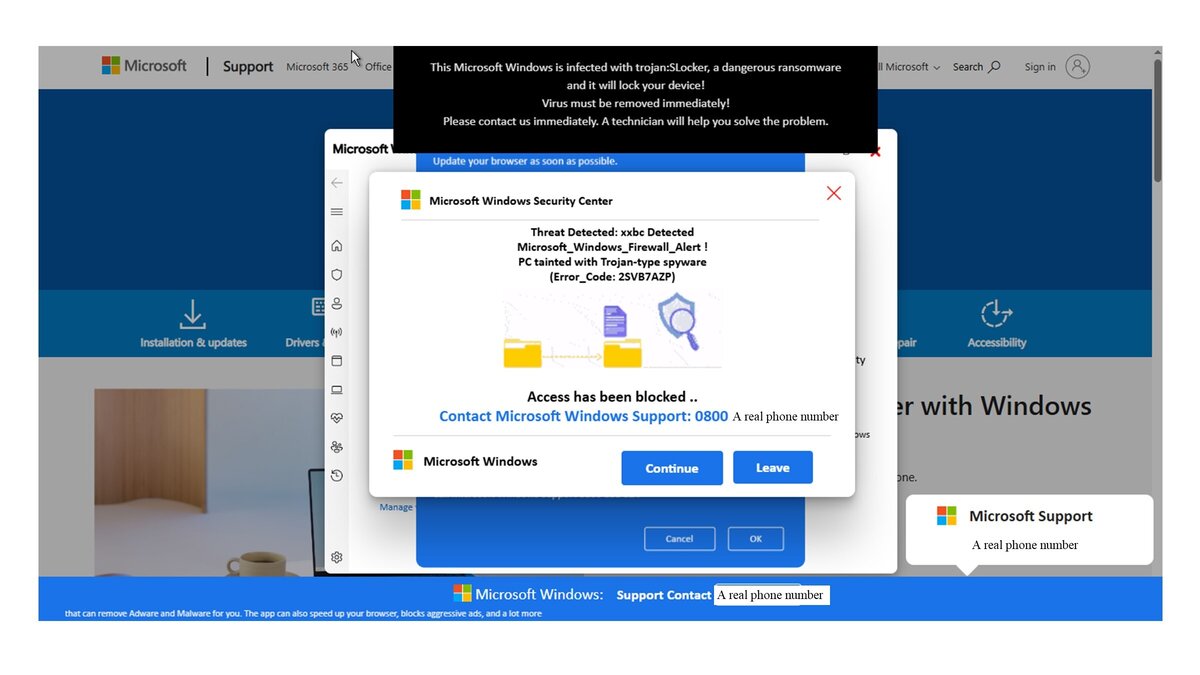Click the Leave button
Viewport: 1200px width, 675px height.
772,467
